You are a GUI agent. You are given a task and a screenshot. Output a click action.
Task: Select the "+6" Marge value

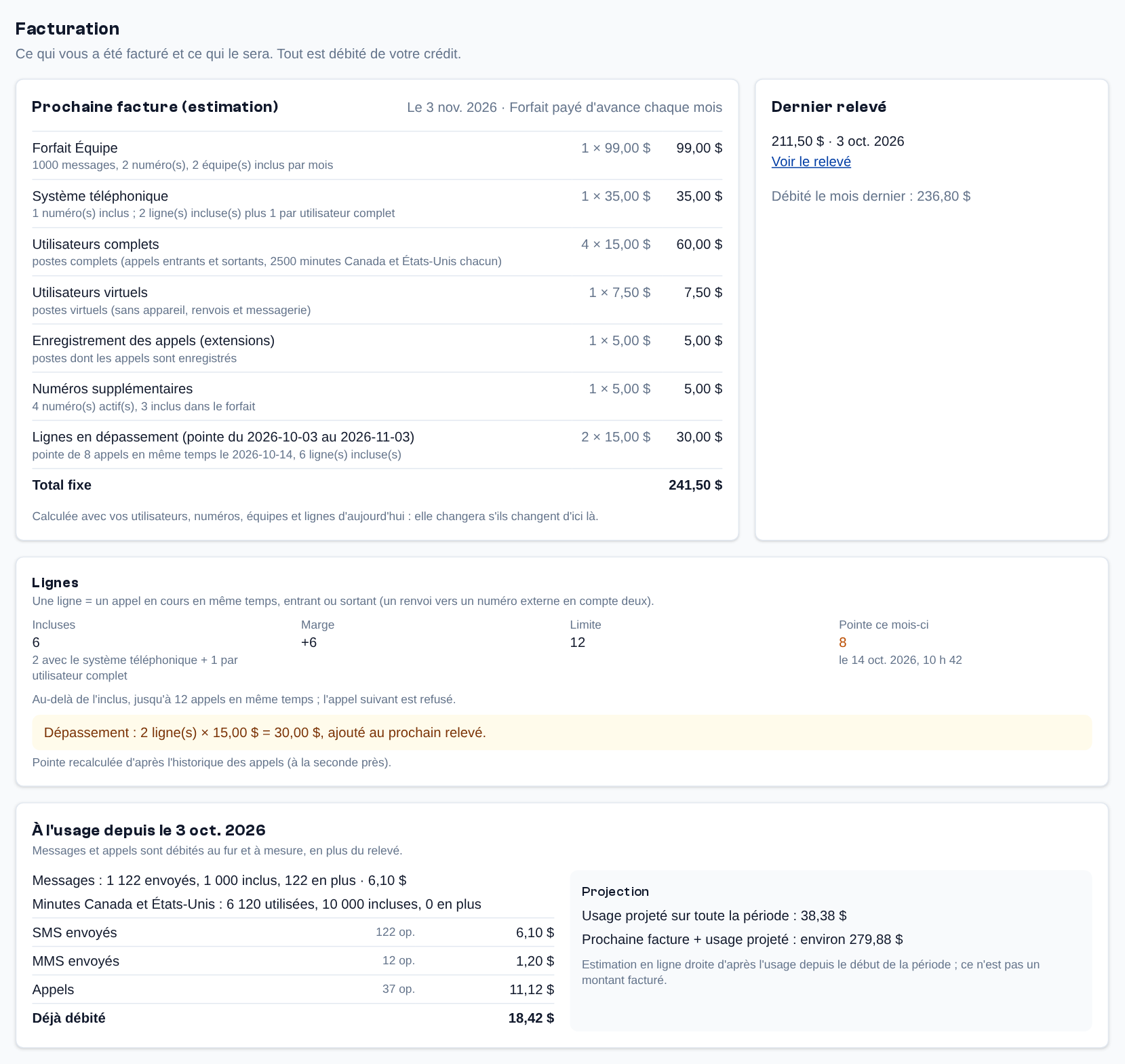pyautogui.click(x=309, y=642)
